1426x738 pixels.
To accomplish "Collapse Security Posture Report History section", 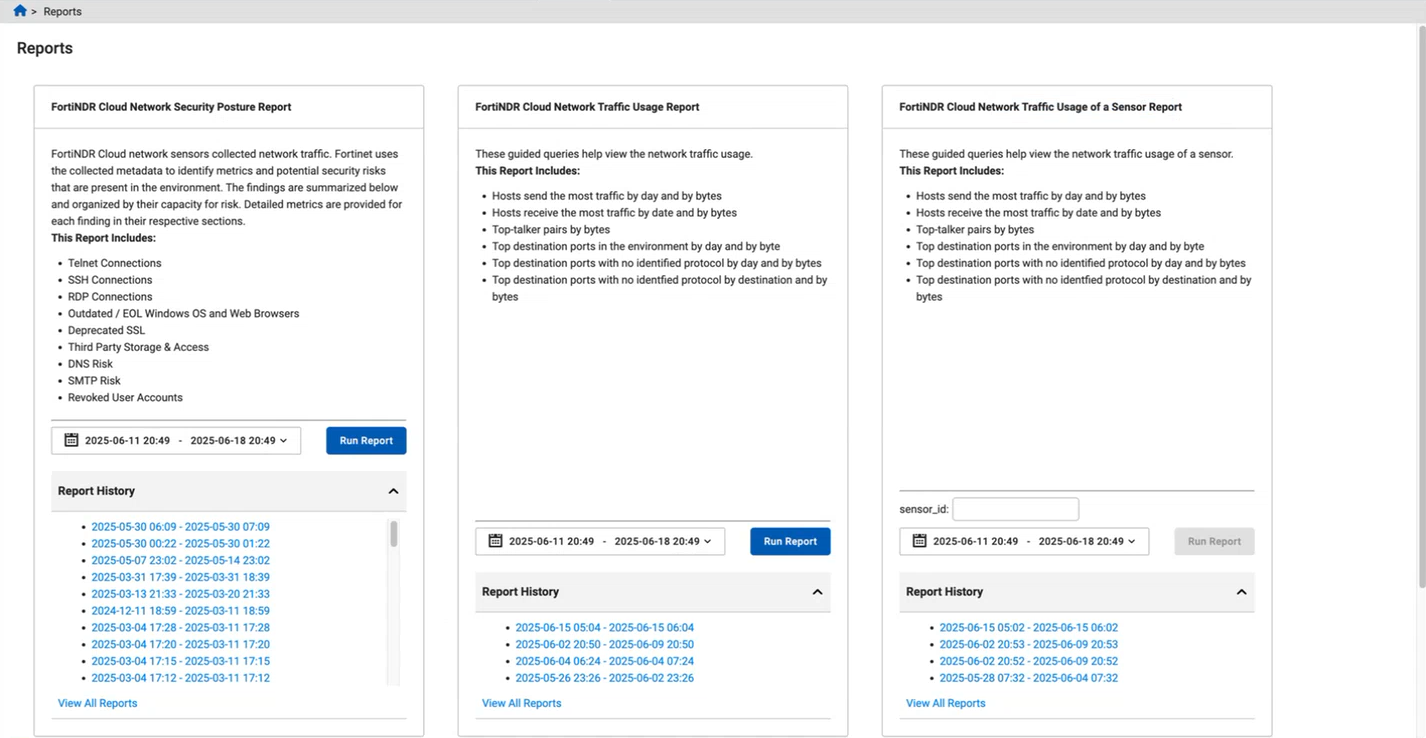I will 393,491.
